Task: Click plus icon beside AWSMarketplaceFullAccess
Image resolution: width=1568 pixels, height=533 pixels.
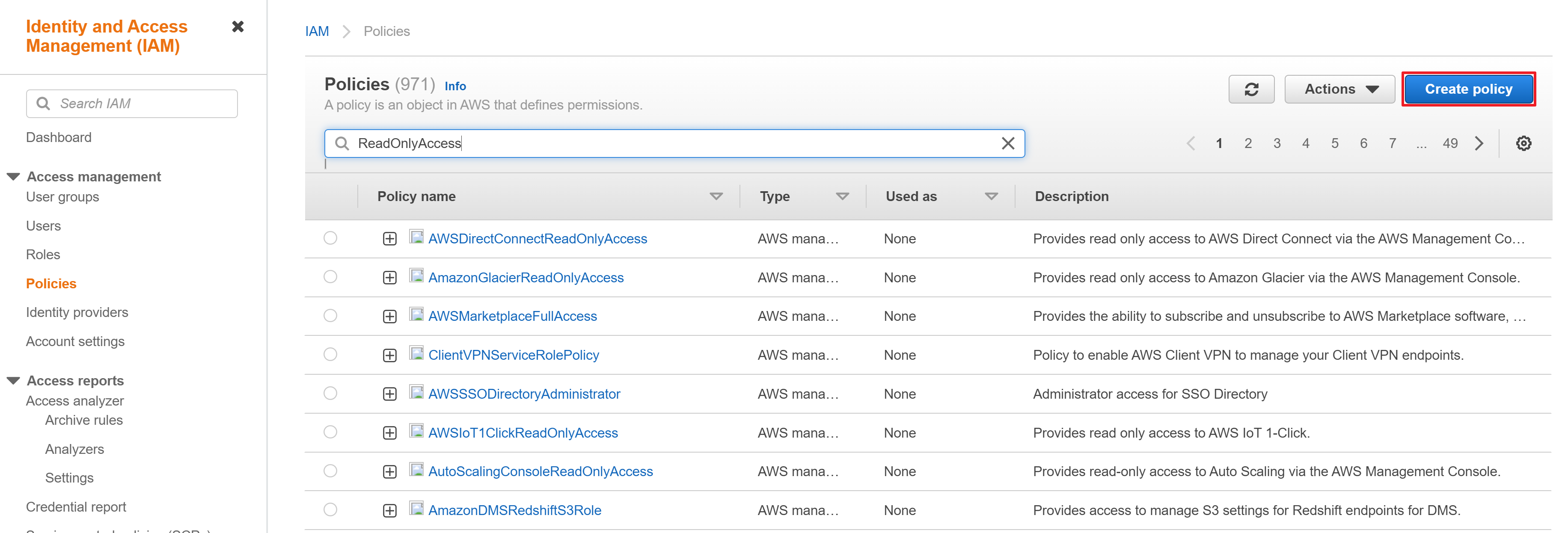Action: 389,317
